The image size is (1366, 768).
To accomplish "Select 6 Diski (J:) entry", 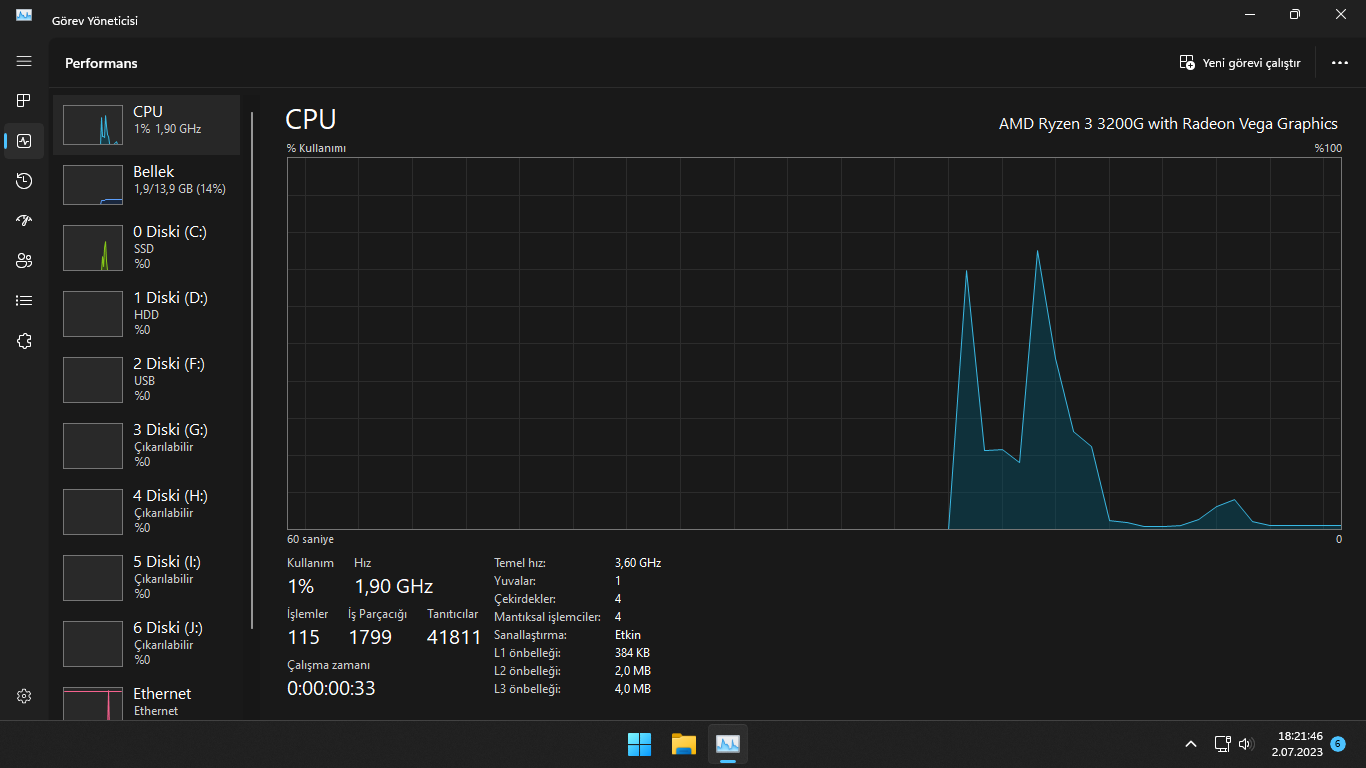I will tap(146, 643).
